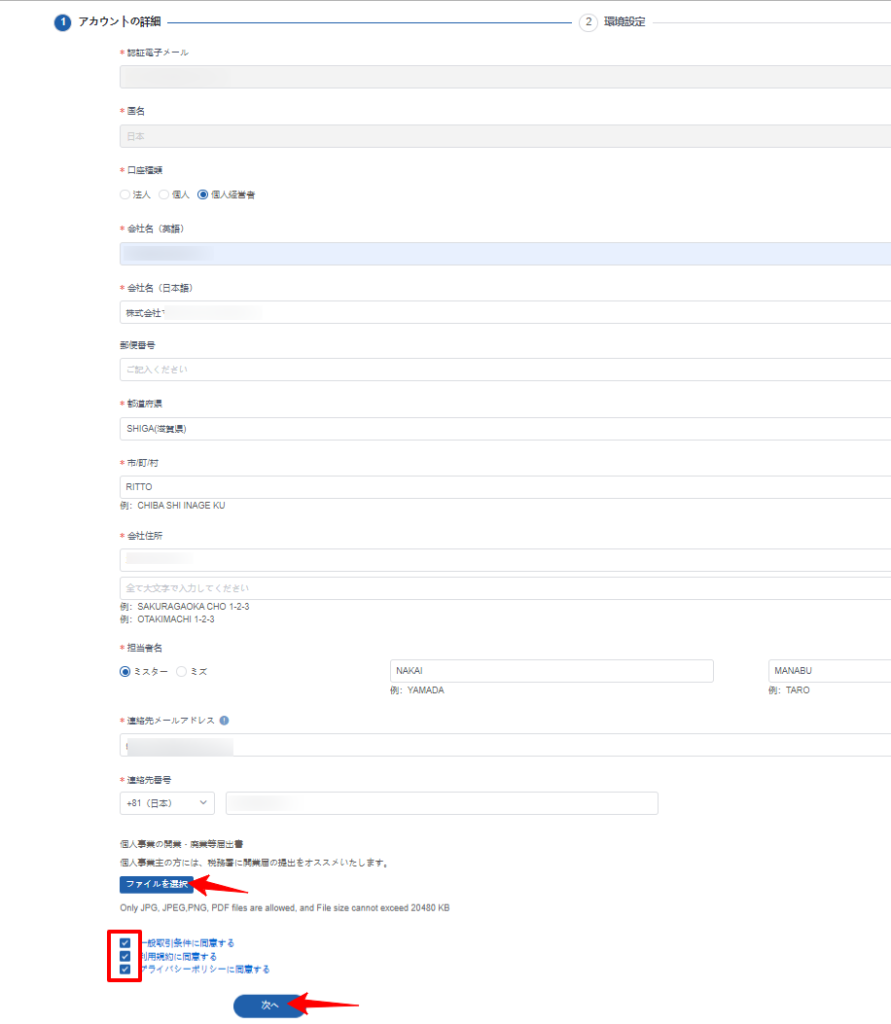Go to step 1 アカウントの詳細
The image size is (891, 1024).
[108, 22]
